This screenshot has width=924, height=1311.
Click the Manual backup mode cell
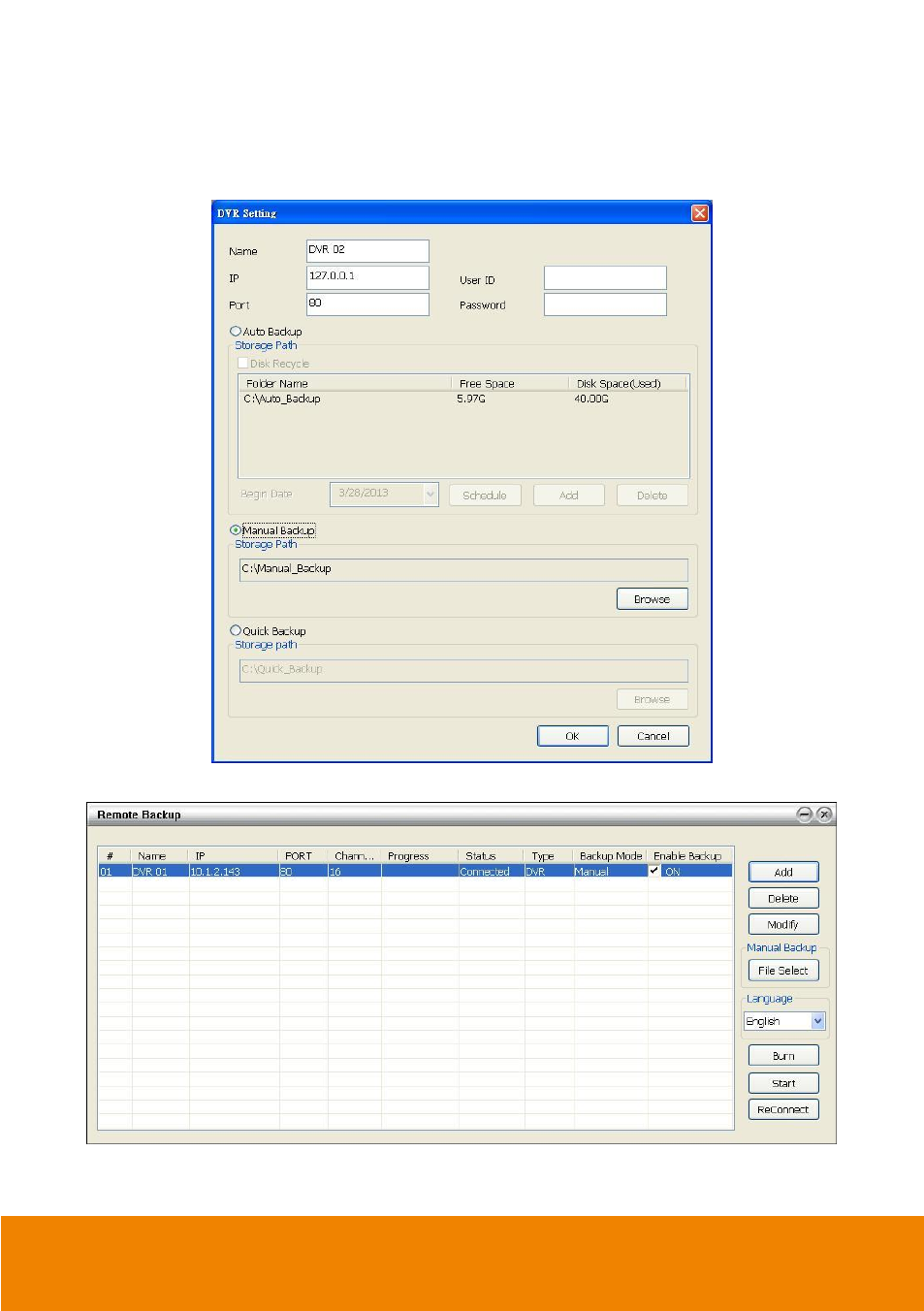tap(611, 871)
